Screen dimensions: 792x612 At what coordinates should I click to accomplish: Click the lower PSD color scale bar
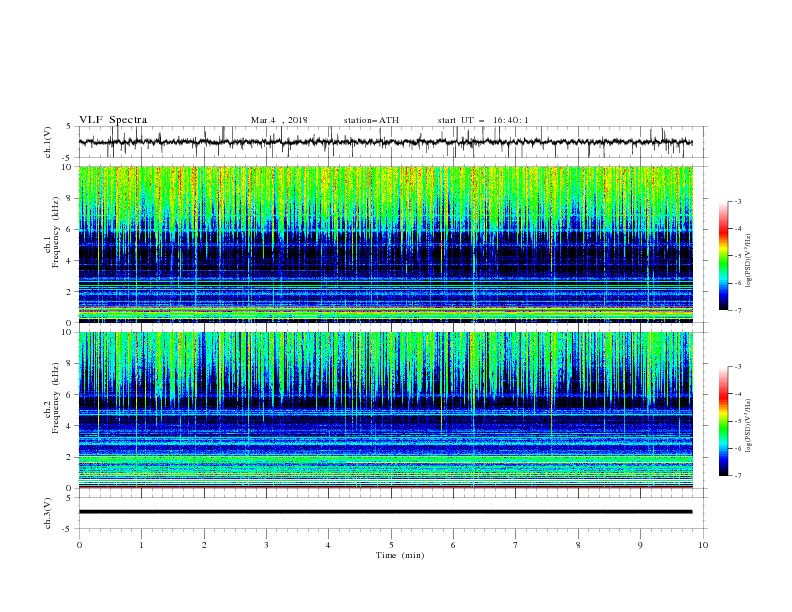tap(723, 421)
